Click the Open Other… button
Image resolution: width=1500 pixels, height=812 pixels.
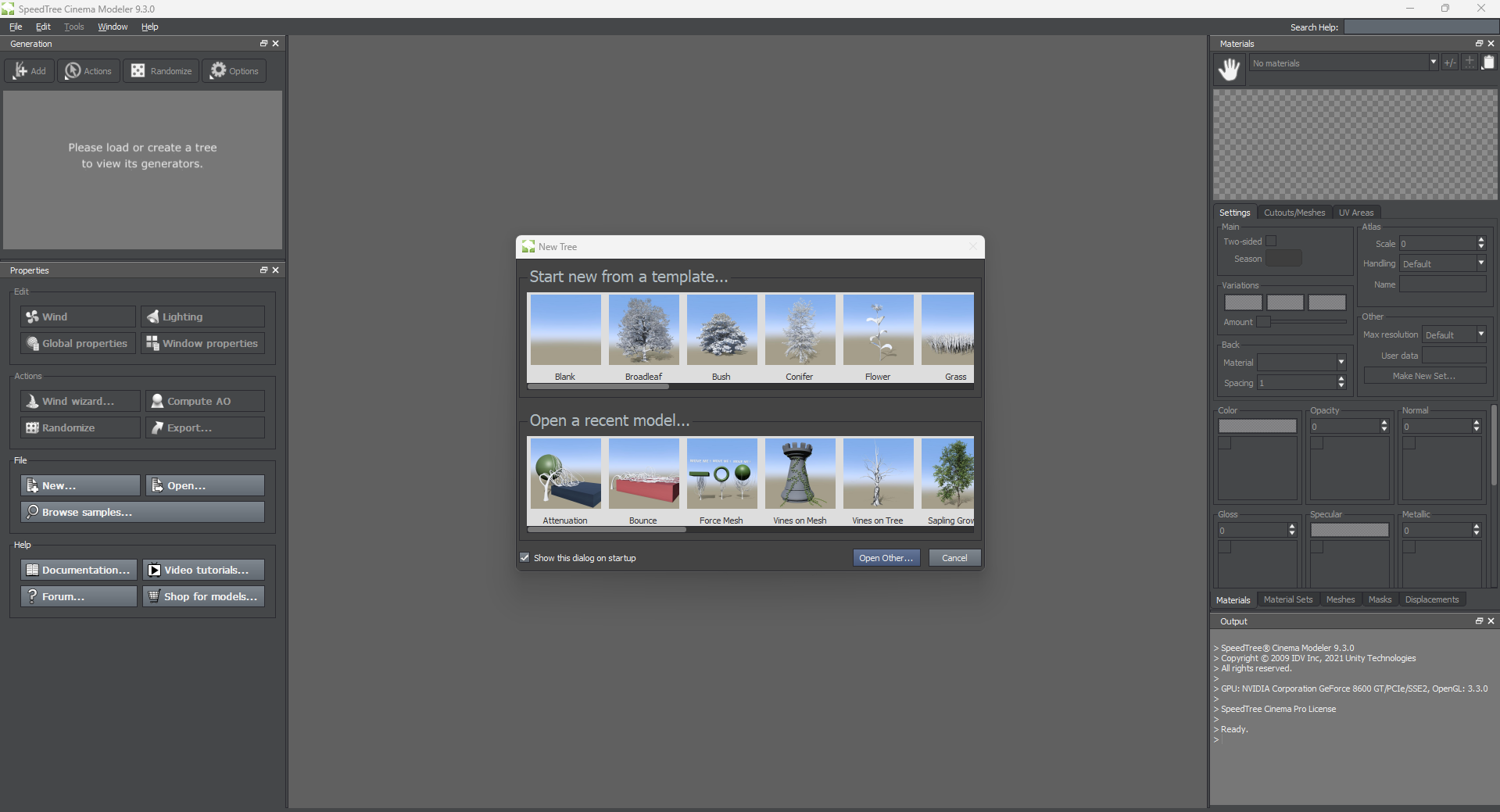pos(886,558)
